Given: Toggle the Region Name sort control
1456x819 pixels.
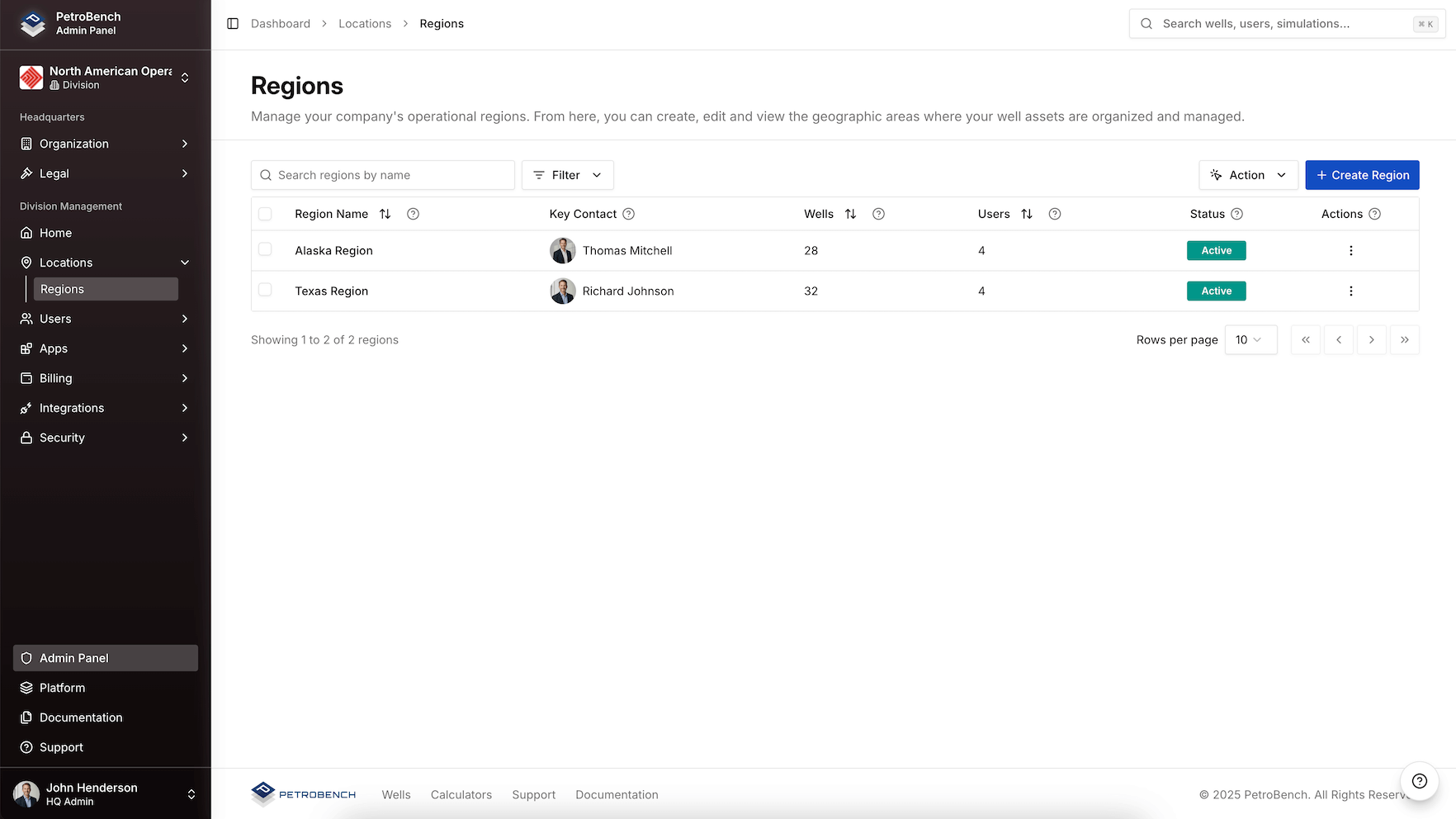Looking at the screenshot, I should click(x=385, y=214).
